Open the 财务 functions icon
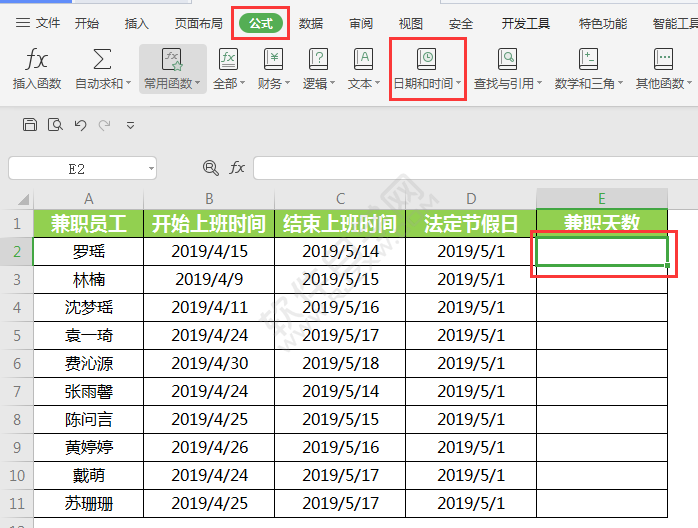Screen dimensions: 698x528 tap(273, 59)
